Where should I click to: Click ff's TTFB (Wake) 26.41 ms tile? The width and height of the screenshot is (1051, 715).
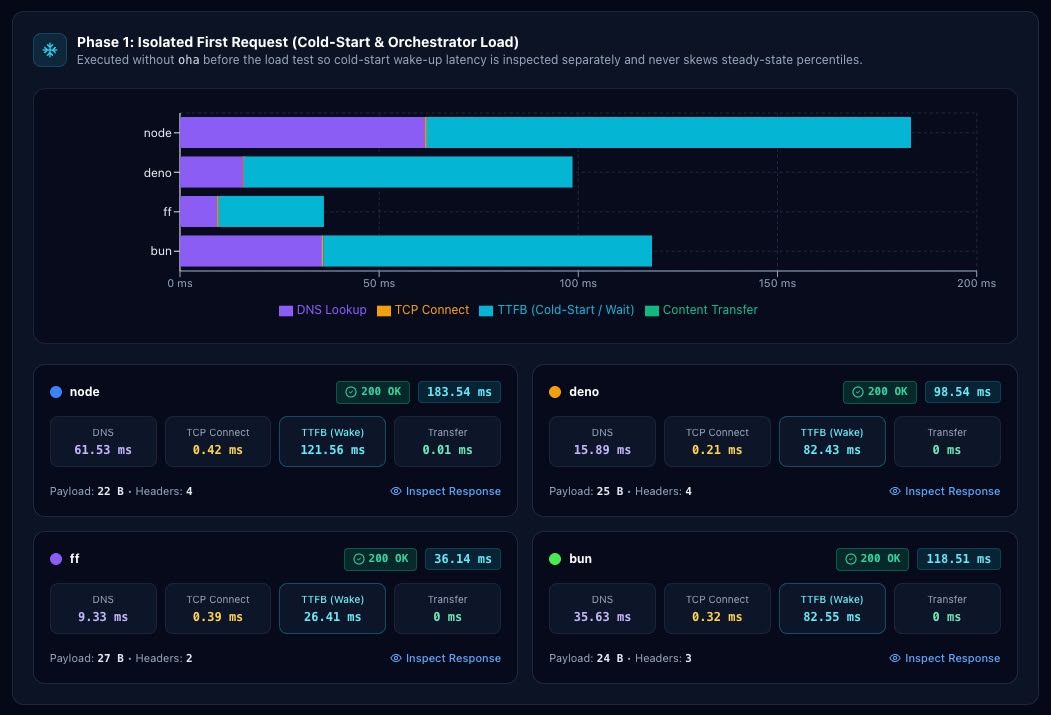[x=332, y=608]
